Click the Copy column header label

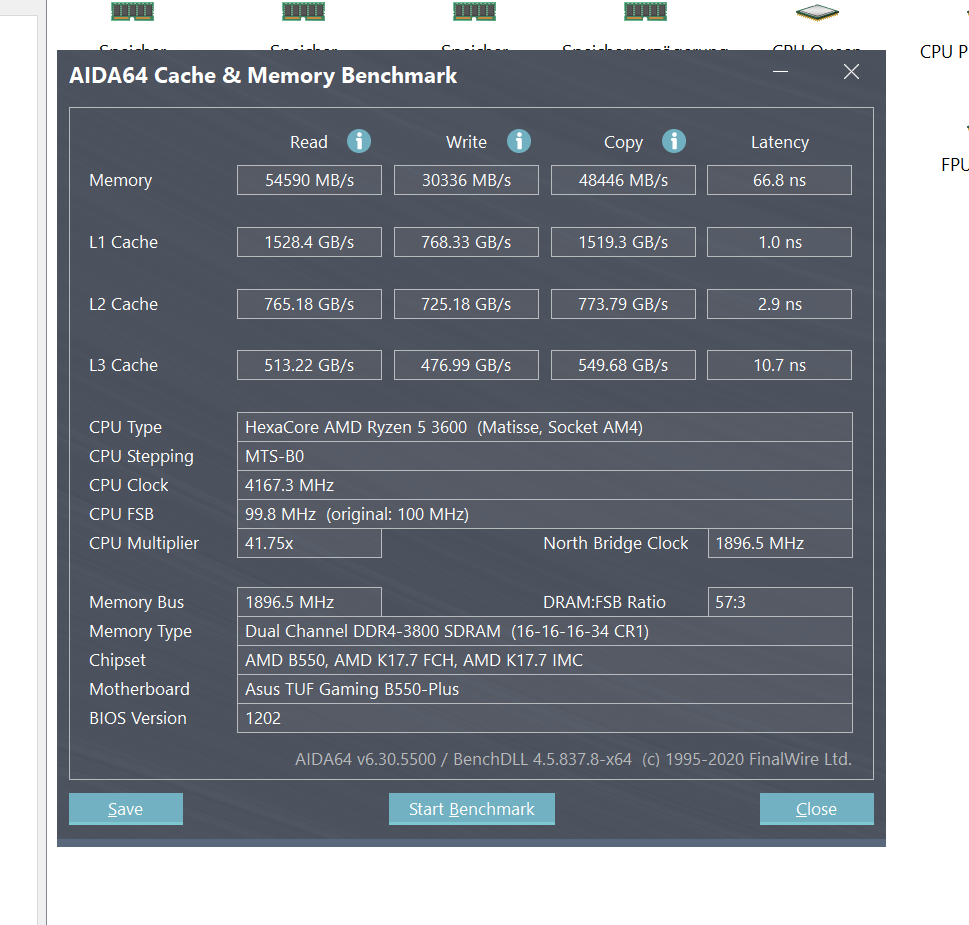(623, 143)
